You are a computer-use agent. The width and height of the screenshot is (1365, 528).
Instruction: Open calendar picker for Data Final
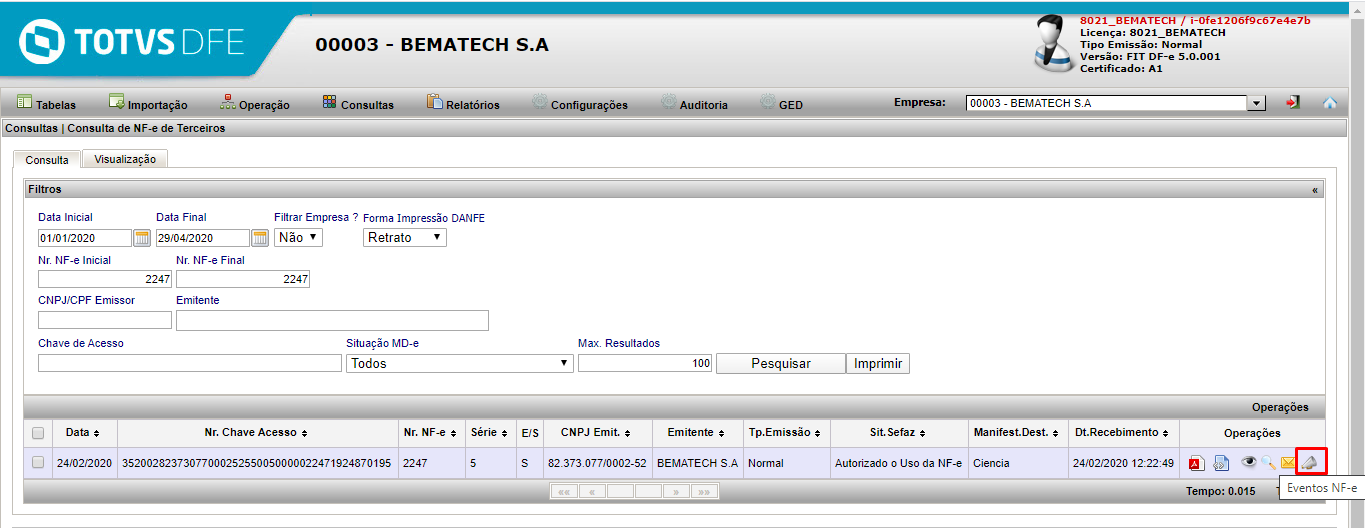[x=260, y=237]
